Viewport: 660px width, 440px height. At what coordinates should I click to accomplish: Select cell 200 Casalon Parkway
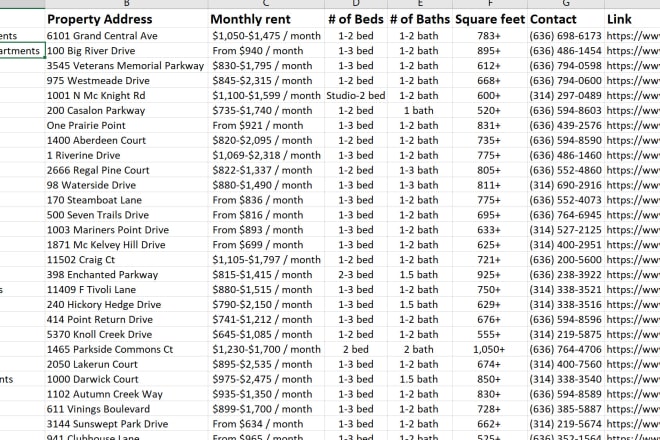126,111
